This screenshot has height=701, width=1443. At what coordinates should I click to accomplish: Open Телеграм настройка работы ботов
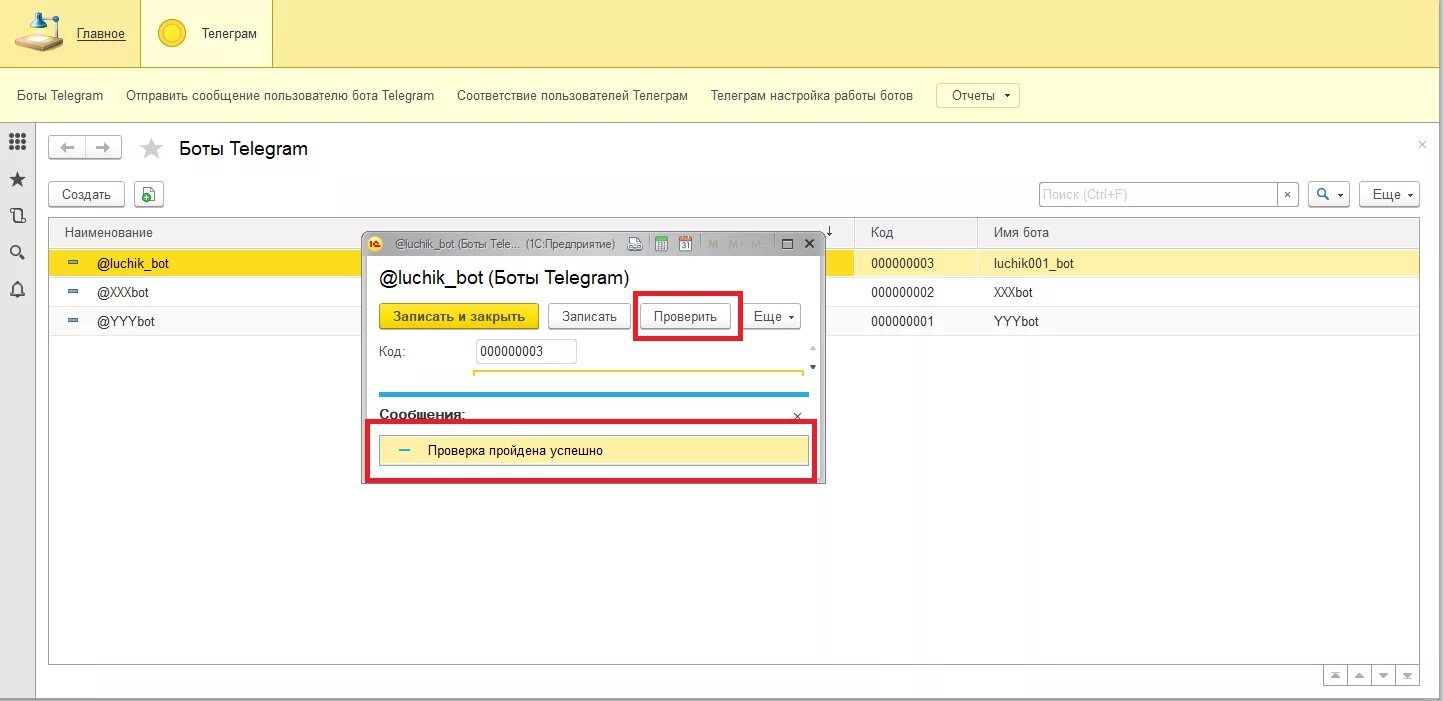811,96
